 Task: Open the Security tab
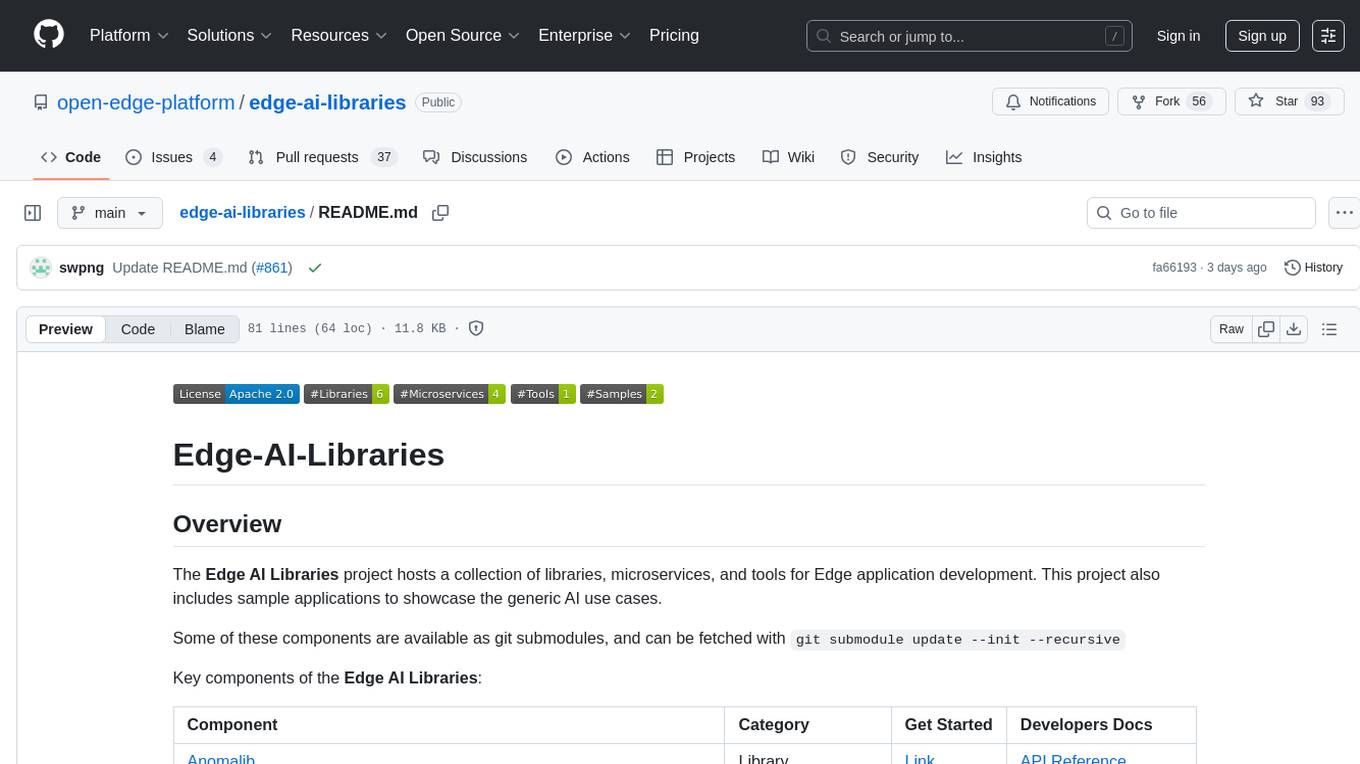pyautogui.click(x=880, y=157)
